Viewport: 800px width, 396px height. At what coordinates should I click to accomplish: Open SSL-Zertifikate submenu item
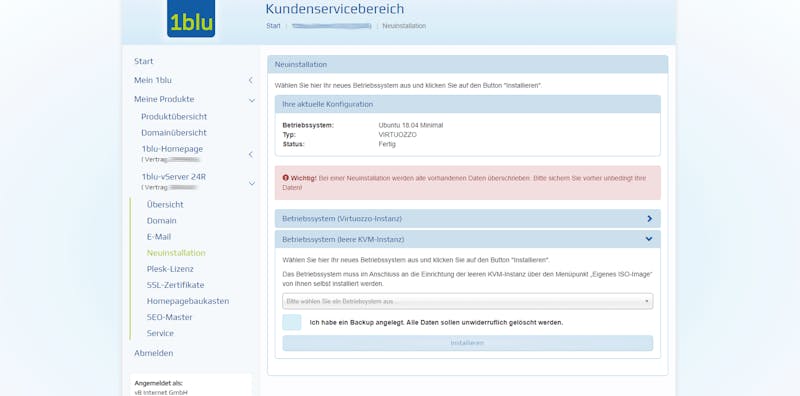(x=175, y=285)
